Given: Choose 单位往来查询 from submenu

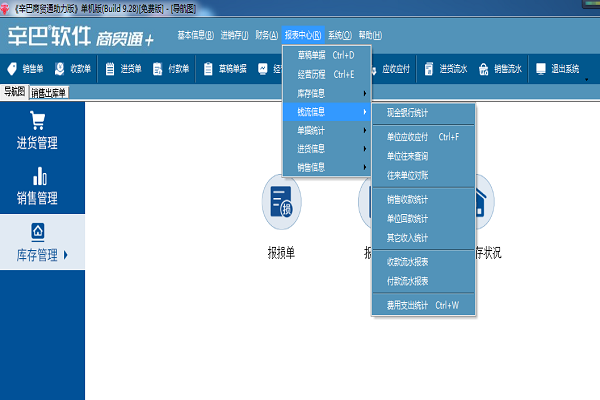Looking at the screenshot, I should (x=424, y=156).
